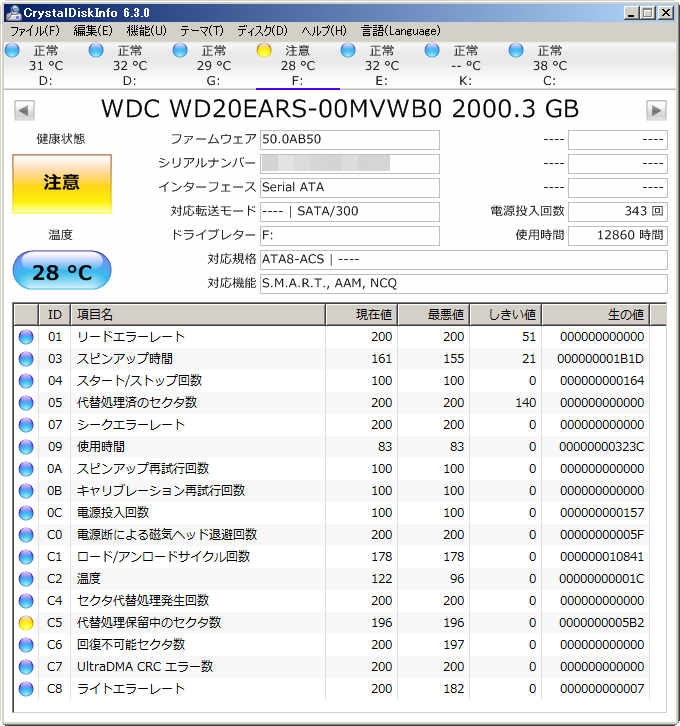The image size is (680, 726).
Task: Click raw value 000000000007 of ライトエラーレート
Action: click(x=601, y=688)
